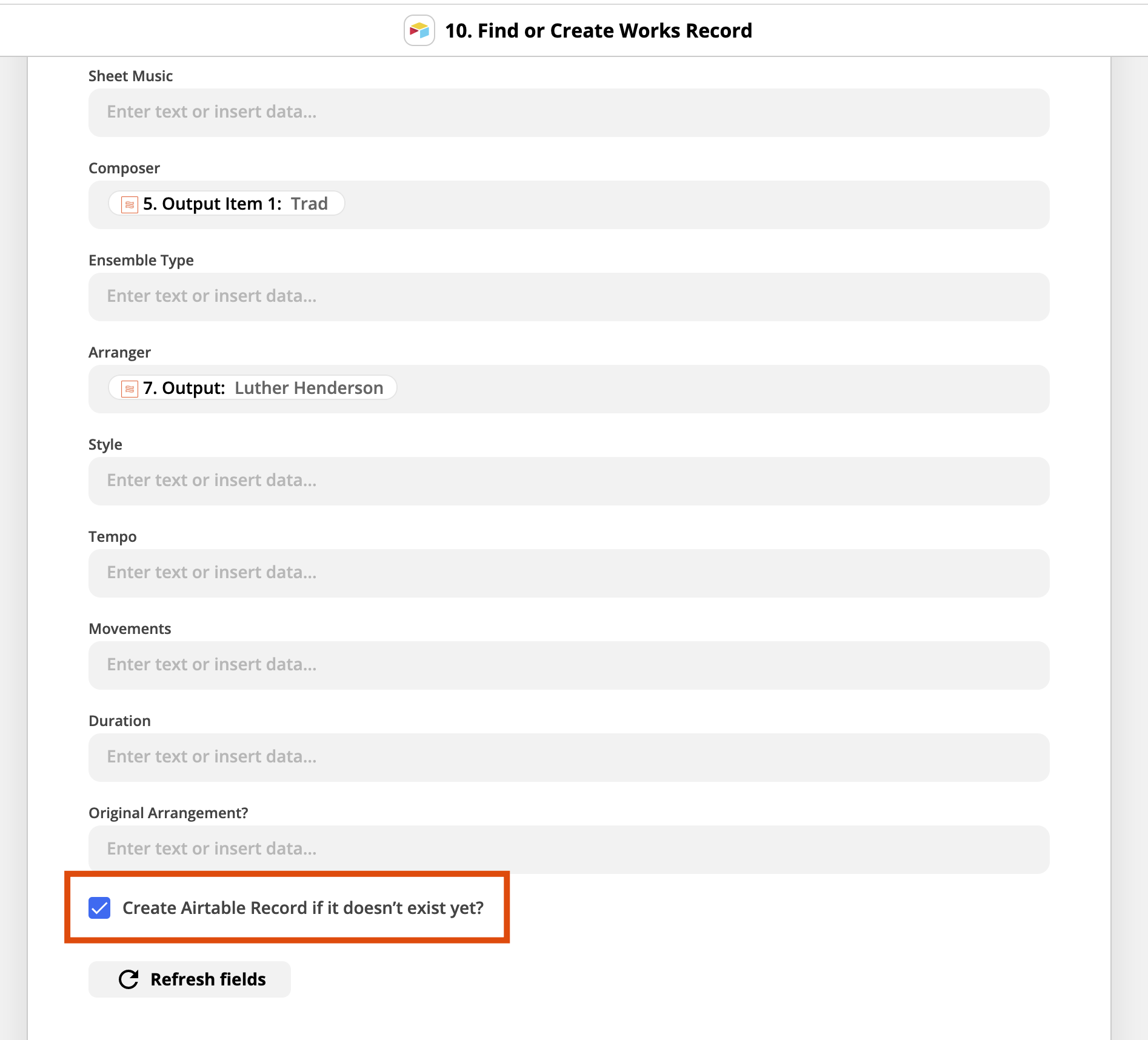Click inside the Style text field
This screenshot has height=1040, width=1148.
(x=569, y=481)
